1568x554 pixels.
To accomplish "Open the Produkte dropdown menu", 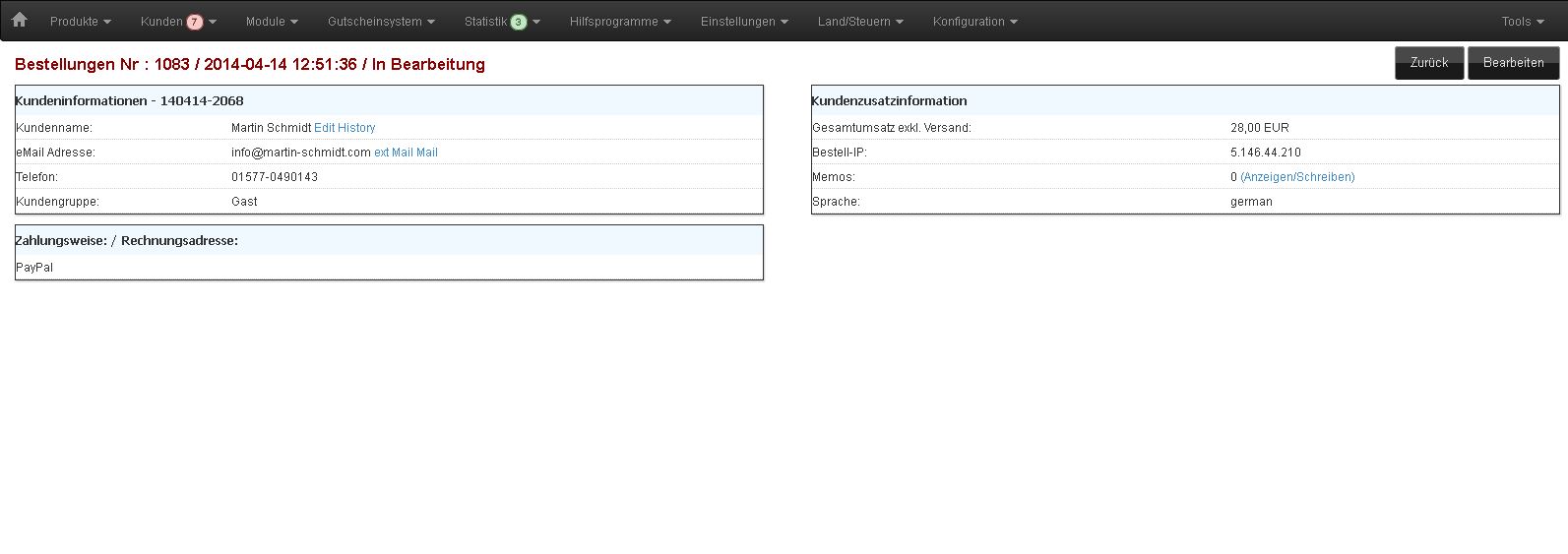I will coord(80,22).
